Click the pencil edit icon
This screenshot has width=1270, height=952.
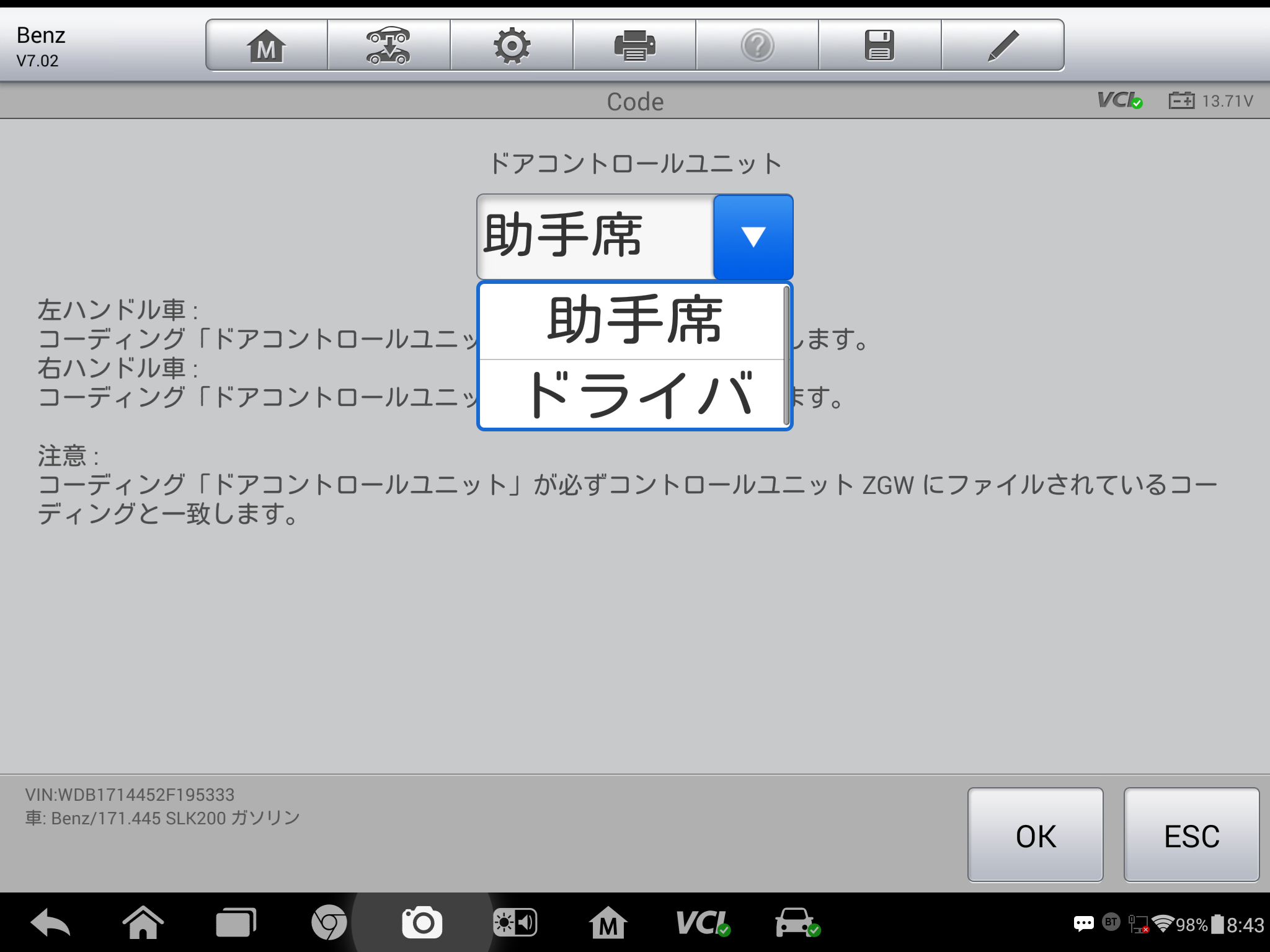[1003, 45]
